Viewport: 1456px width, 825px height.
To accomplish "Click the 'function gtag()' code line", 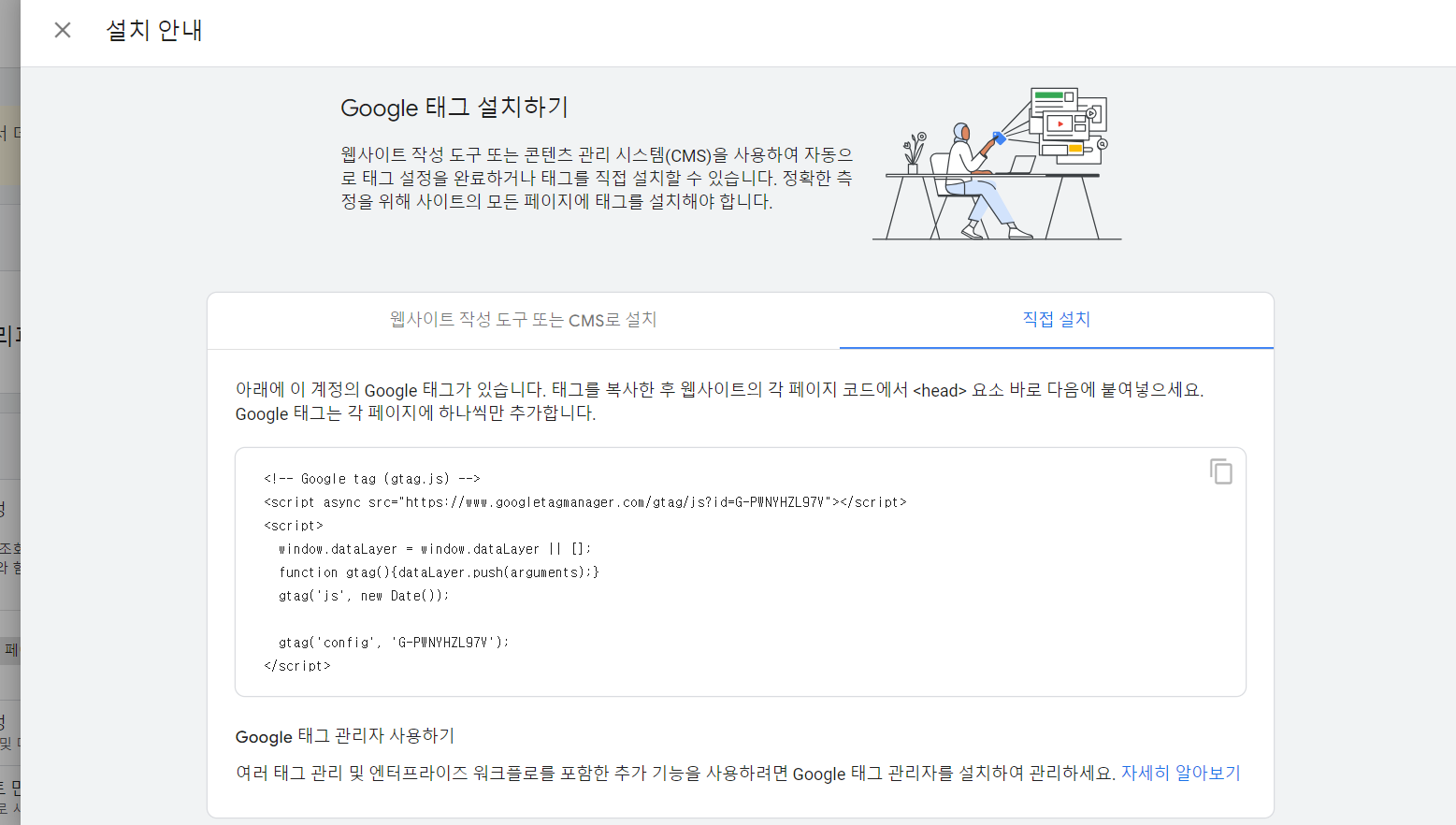I will coord(439,572).
